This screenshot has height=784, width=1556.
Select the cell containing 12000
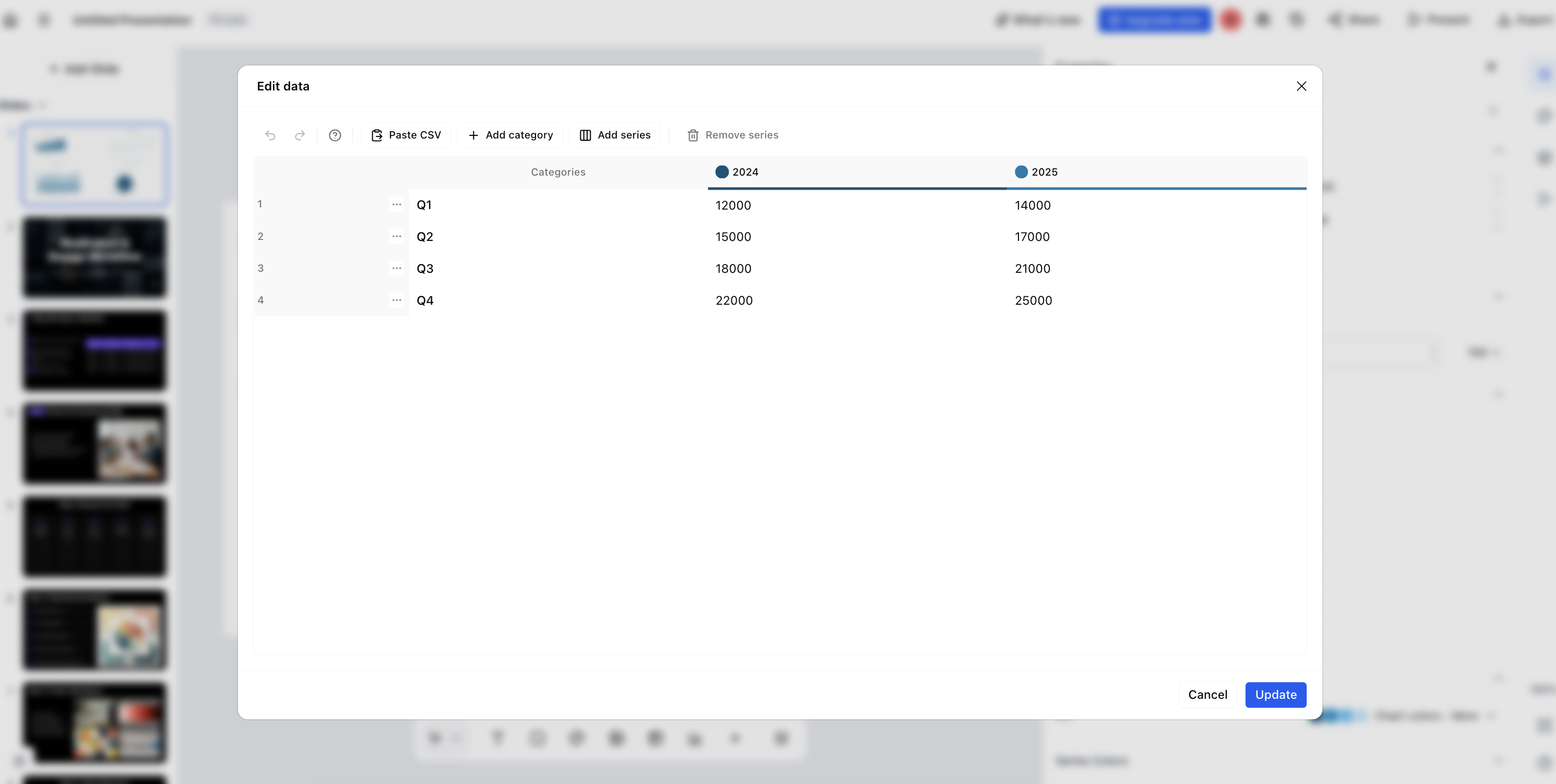click(857, 205)
